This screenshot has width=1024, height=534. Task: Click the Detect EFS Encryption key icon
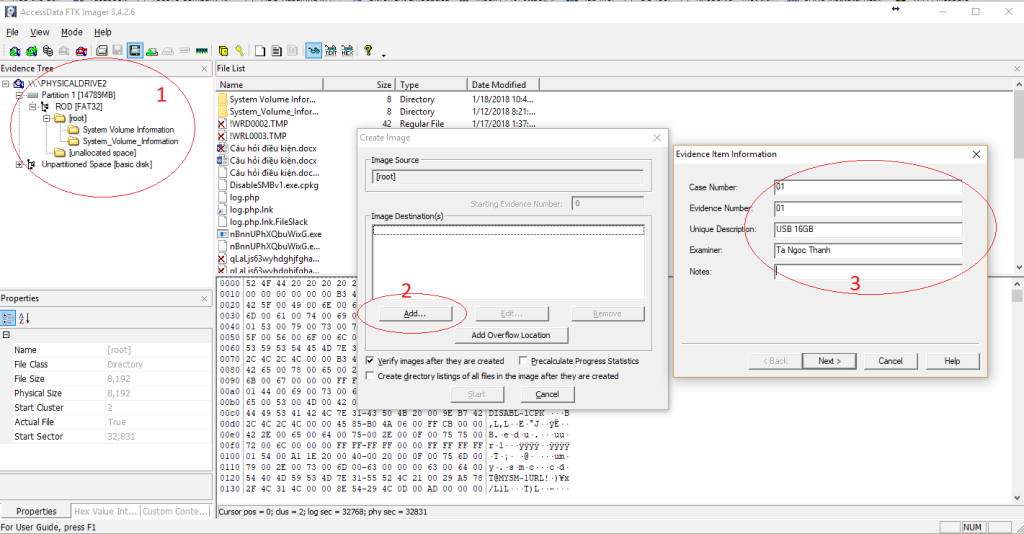point(240,50)
